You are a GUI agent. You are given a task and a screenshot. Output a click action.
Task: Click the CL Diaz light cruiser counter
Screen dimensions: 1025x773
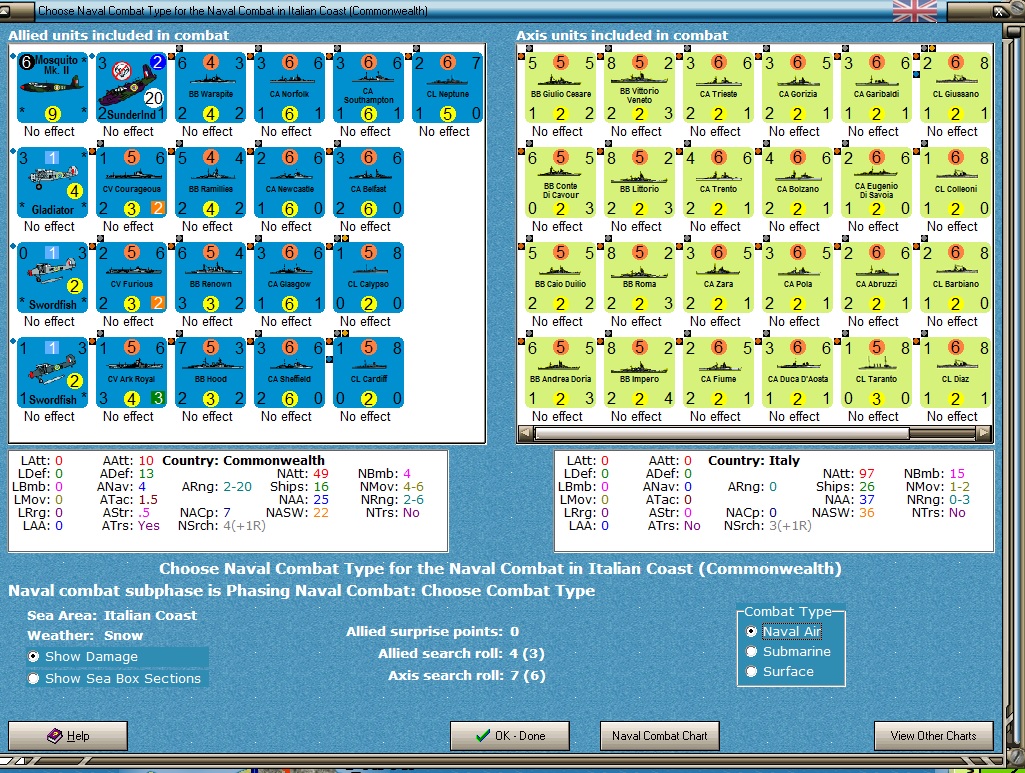click(956, 372)
